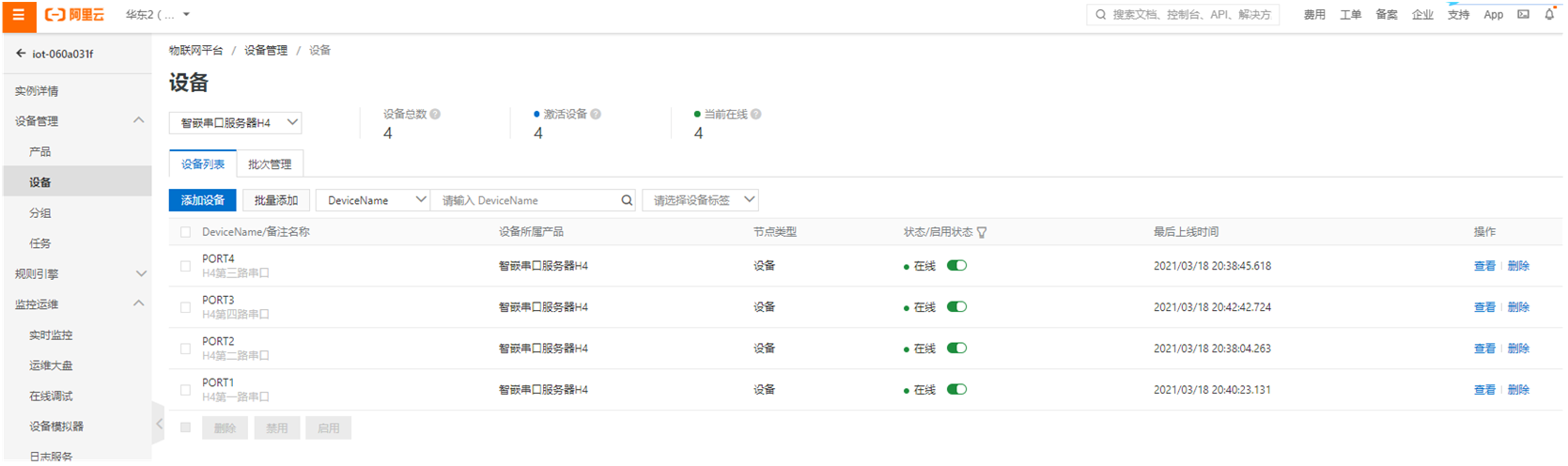
Task: Click help icon next to 当前在线
Action: (756, 115)
